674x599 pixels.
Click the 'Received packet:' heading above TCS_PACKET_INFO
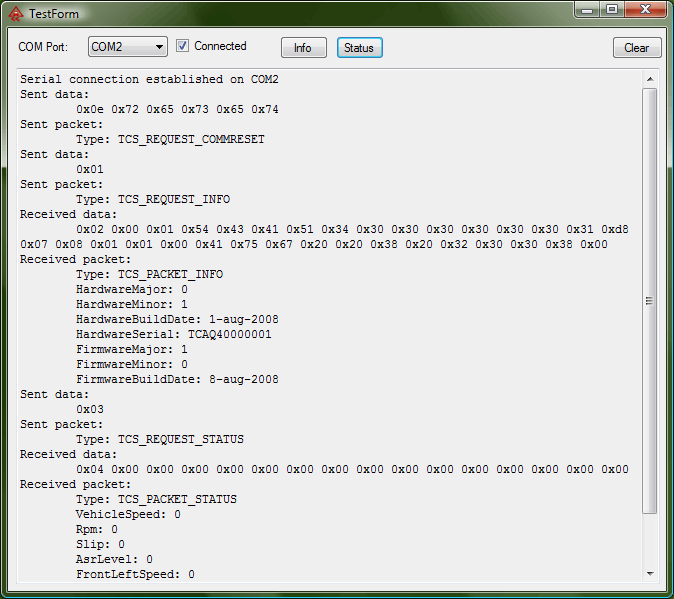coord(75,260)
